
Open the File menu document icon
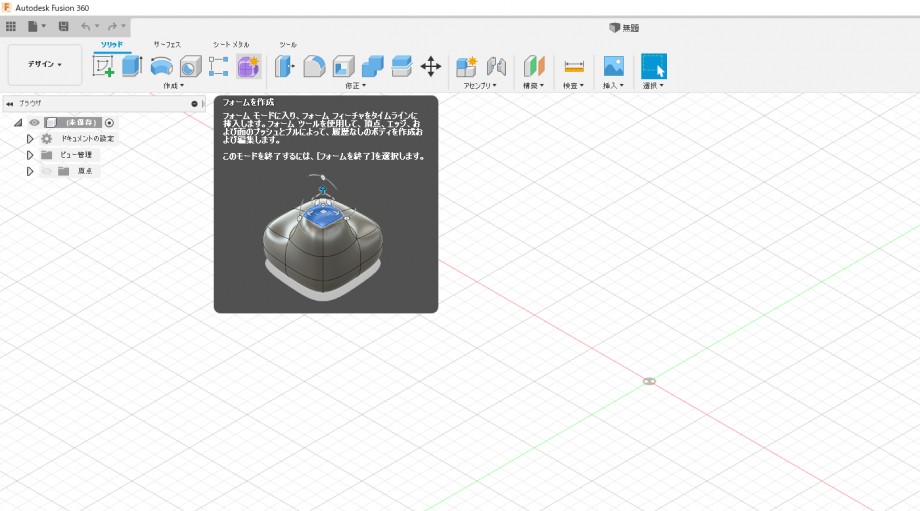33,26
